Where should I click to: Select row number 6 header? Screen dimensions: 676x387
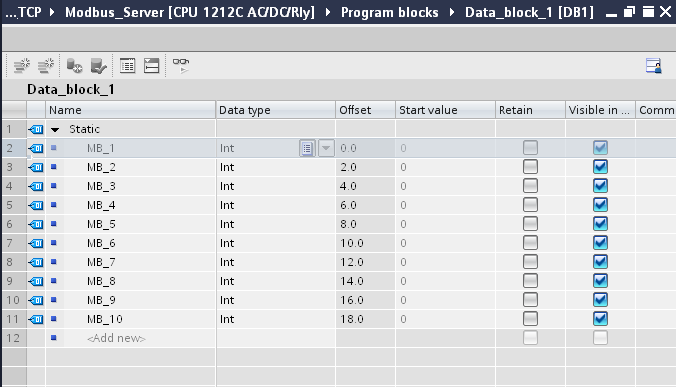pos(14,224)
